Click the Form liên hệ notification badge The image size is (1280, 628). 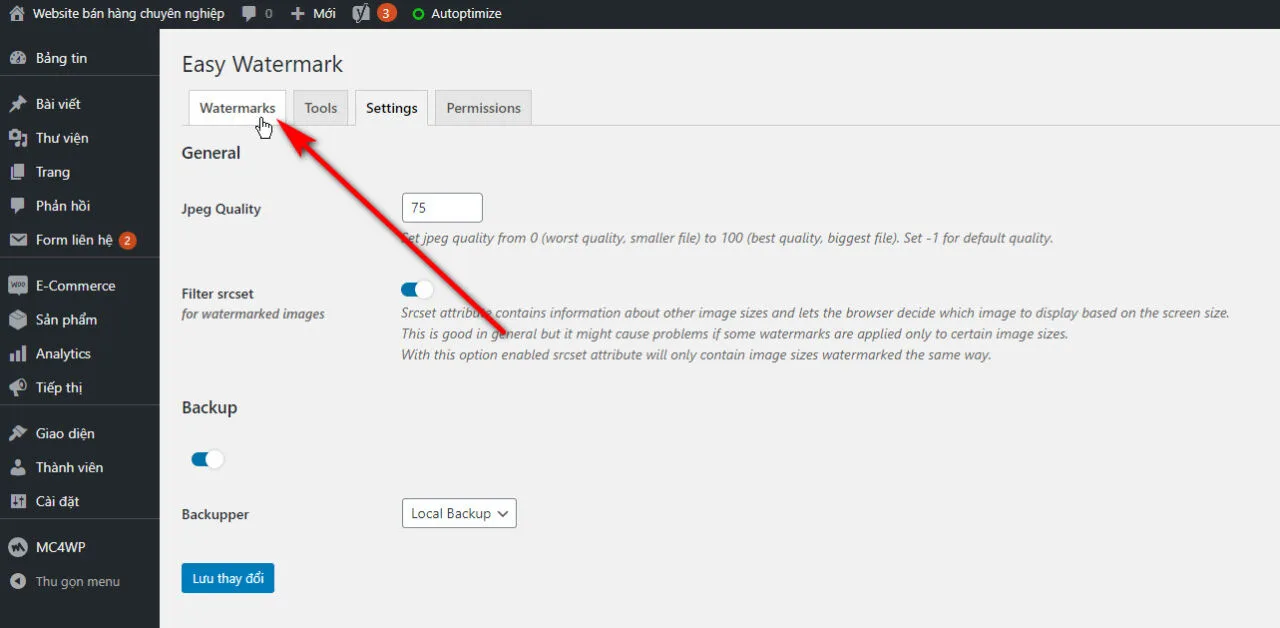click(127, 240)
